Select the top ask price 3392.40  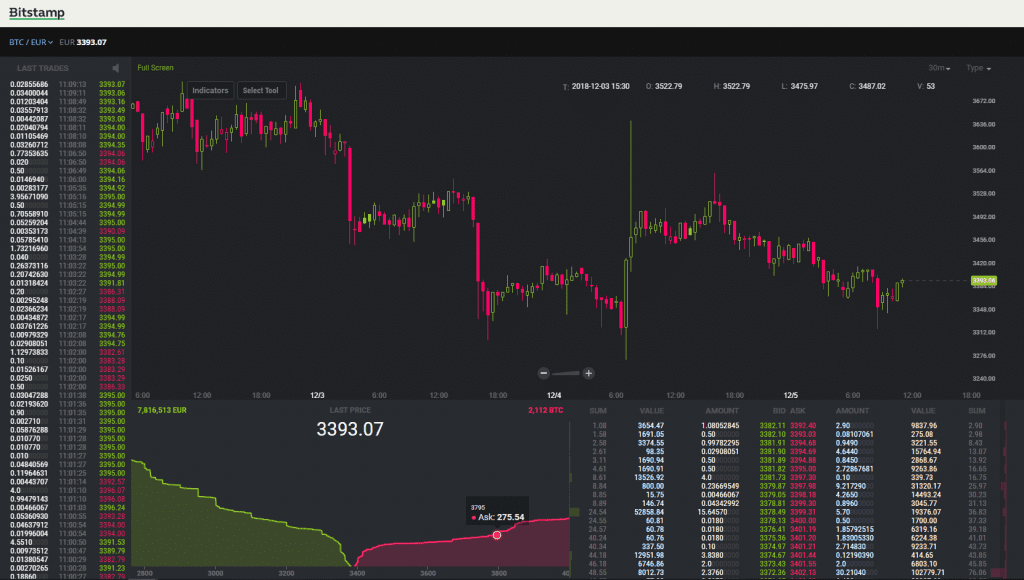click(x=803, y=425)
